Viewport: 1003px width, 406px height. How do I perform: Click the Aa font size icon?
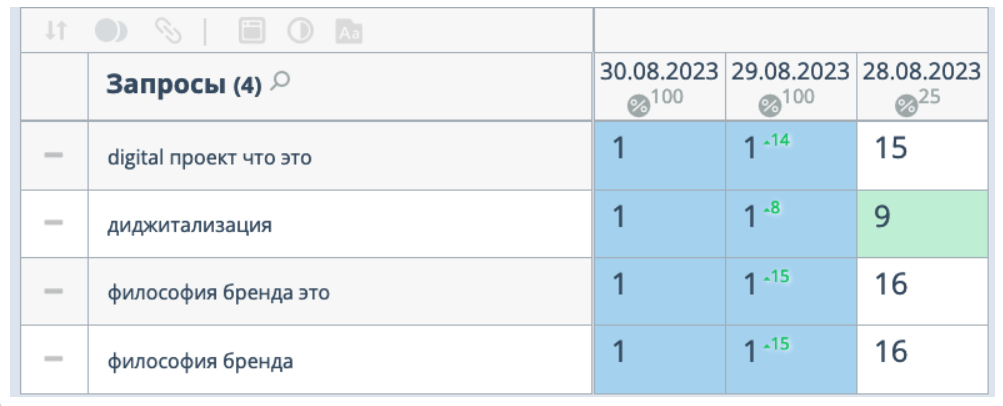349,31
